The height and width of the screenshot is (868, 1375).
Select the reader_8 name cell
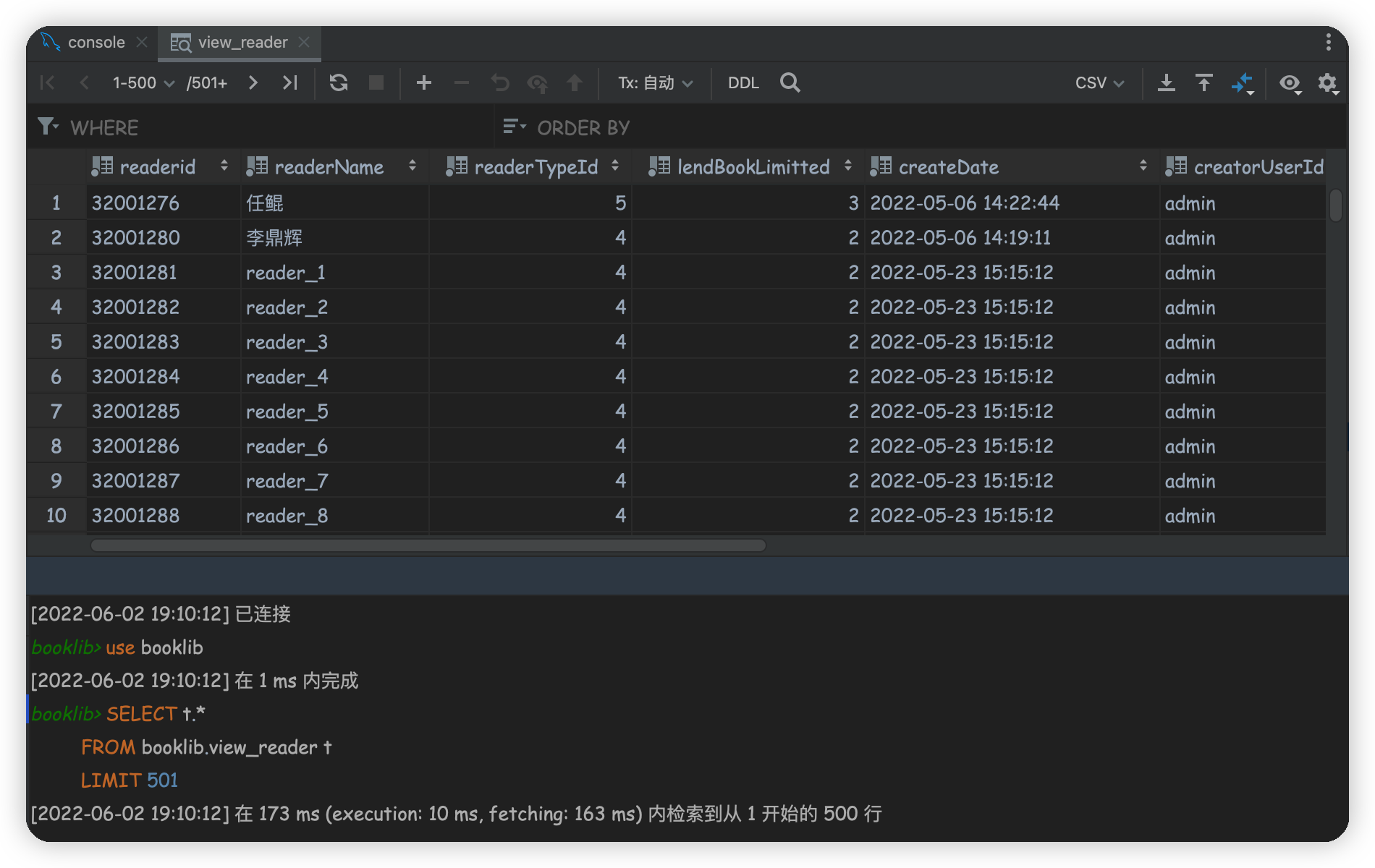pyautogui.click(x=335, y=516)
